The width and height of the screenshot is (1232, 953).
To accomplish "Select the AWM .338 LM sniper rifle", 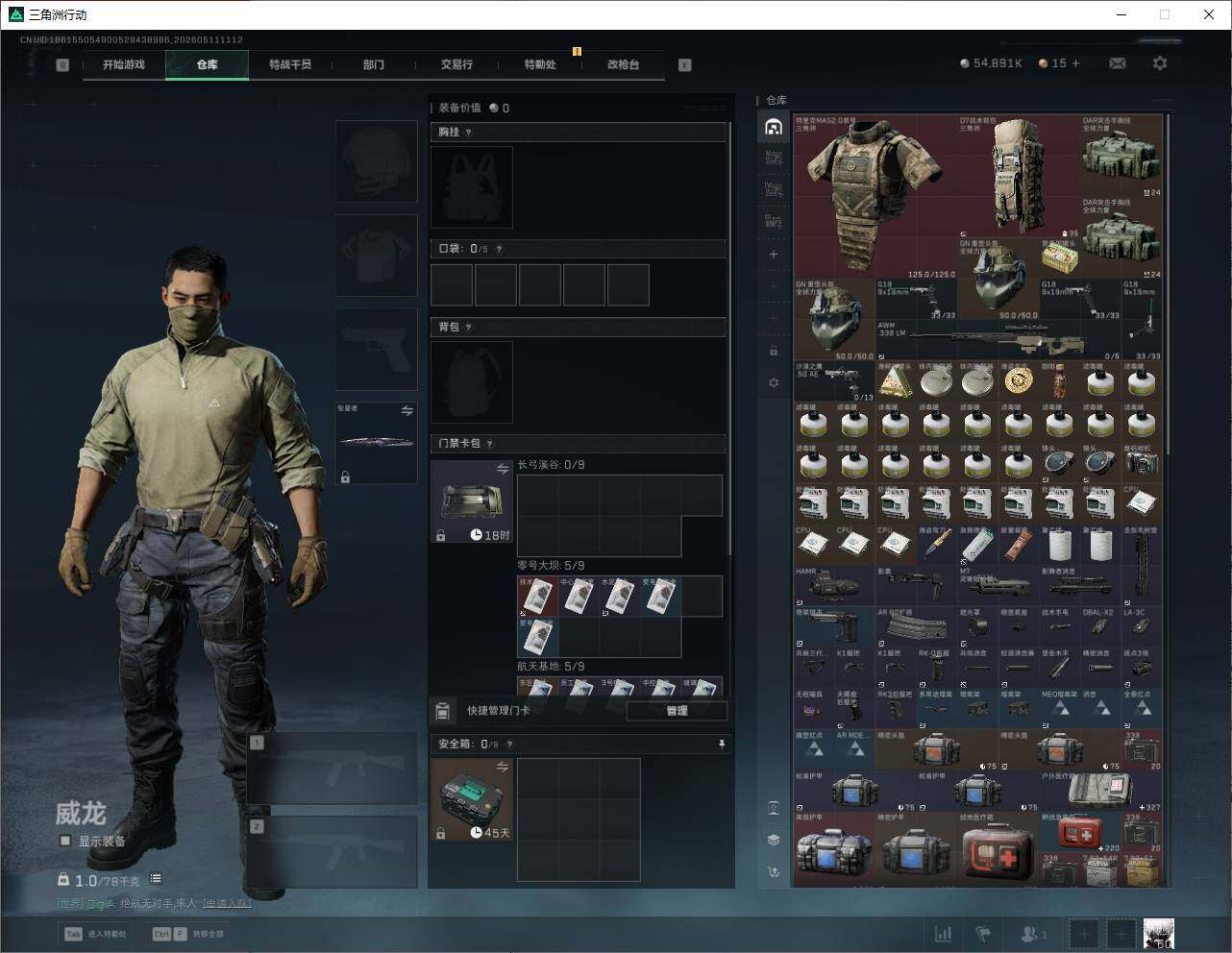I will (998, 341).
